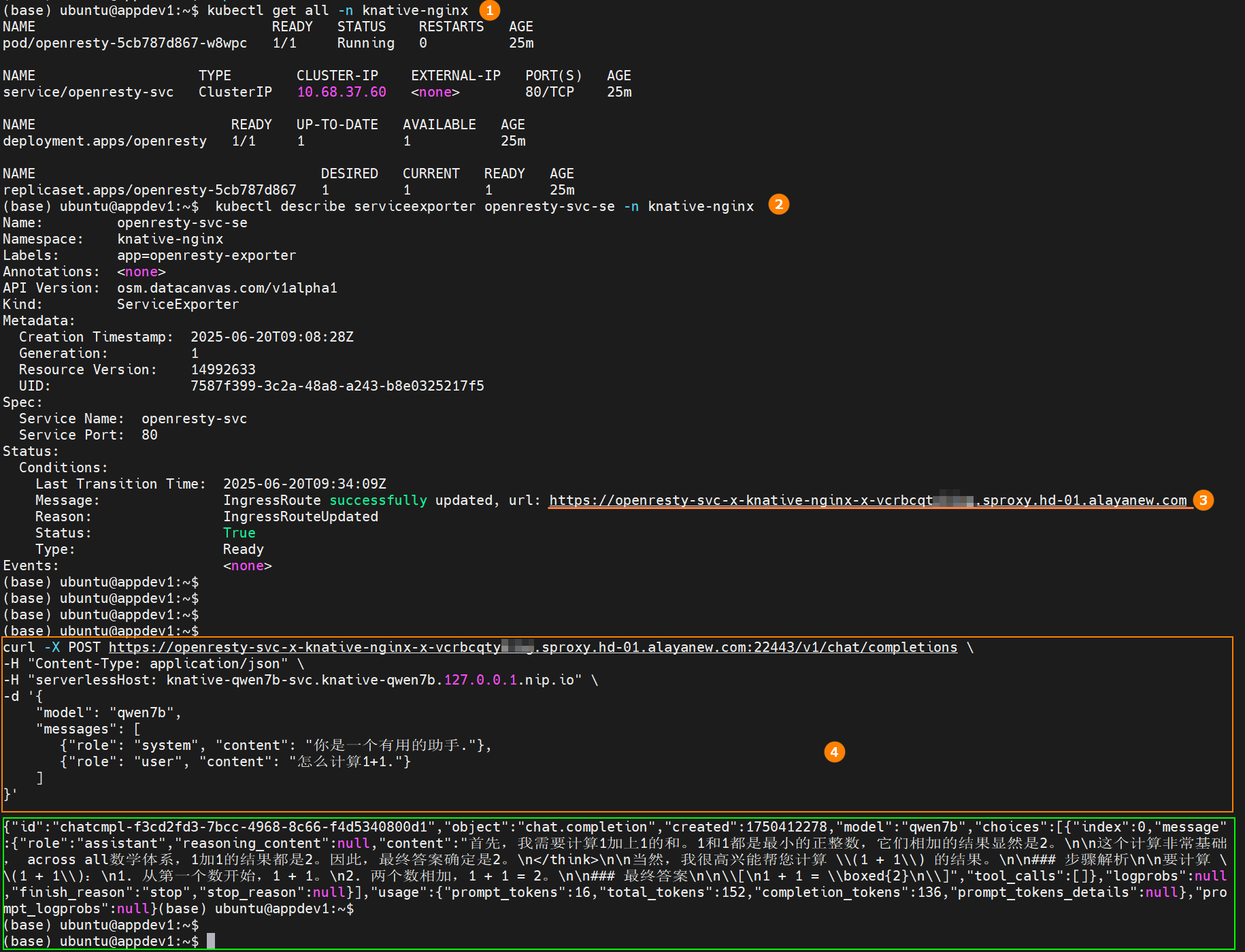Click the Namespace value knative-nginx
Image resolution: width=1245 pixels, height=952 pixels.
[170, 239]
